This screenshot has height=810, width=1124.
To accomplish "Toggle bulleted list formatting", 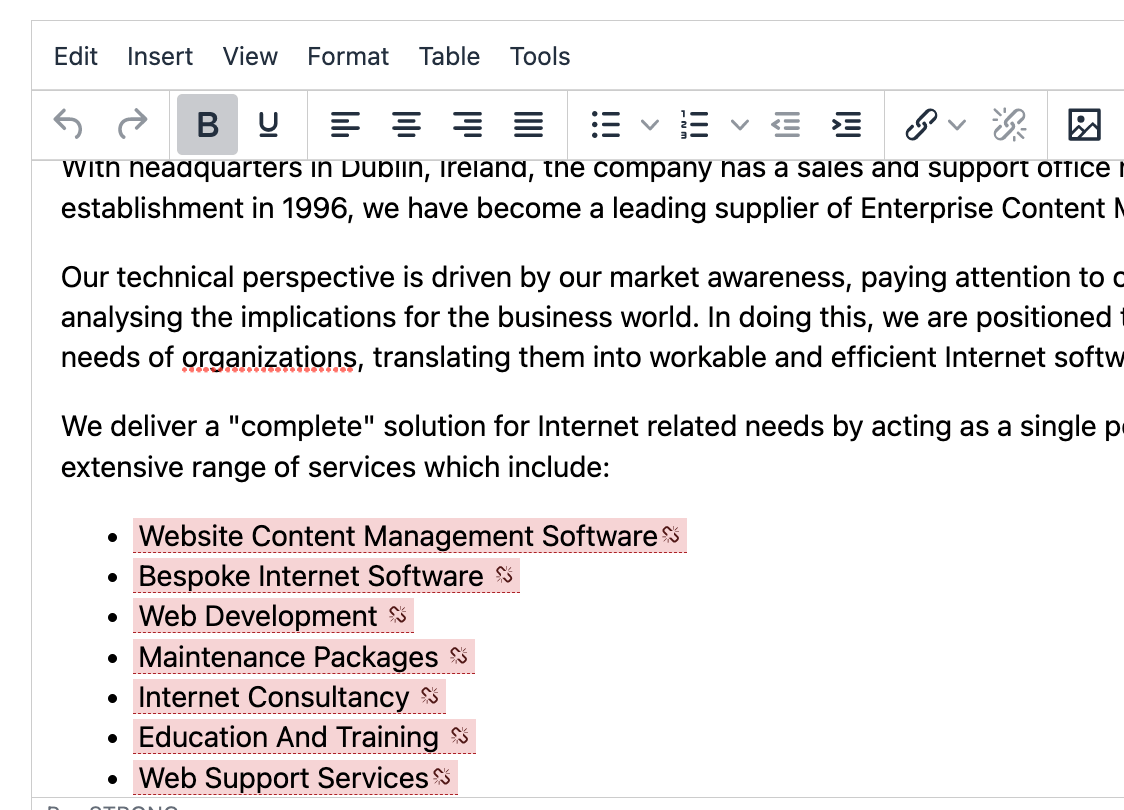I will (x=605, y=124).
